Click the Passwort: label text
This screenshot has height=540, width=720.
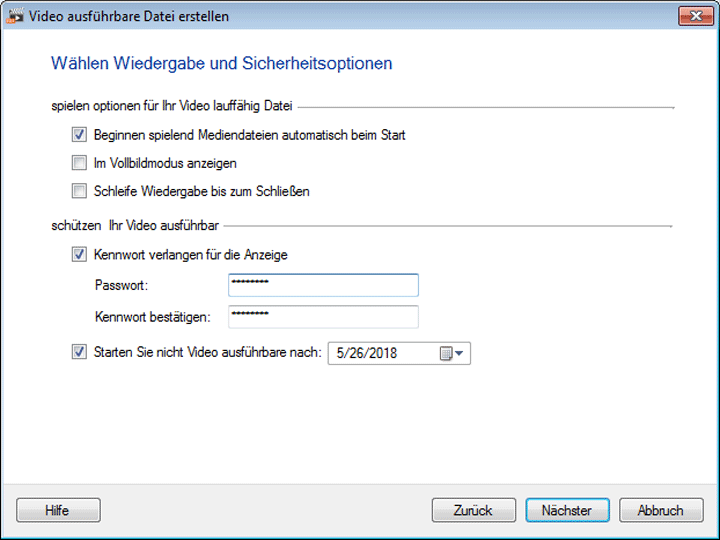[120, 285]
